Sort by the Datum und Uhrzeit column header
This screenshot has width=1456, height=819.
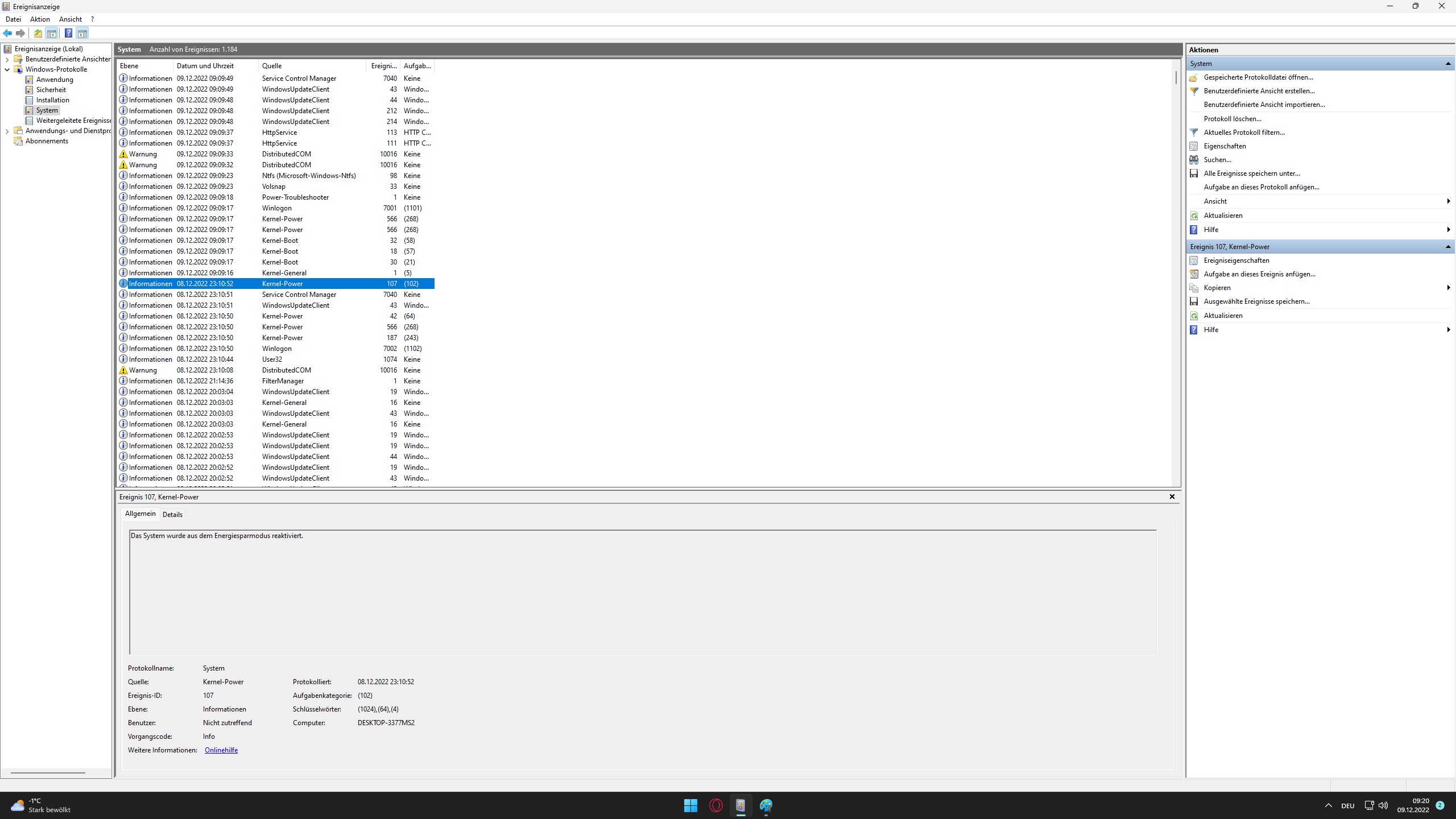click(x=205, y=66)
